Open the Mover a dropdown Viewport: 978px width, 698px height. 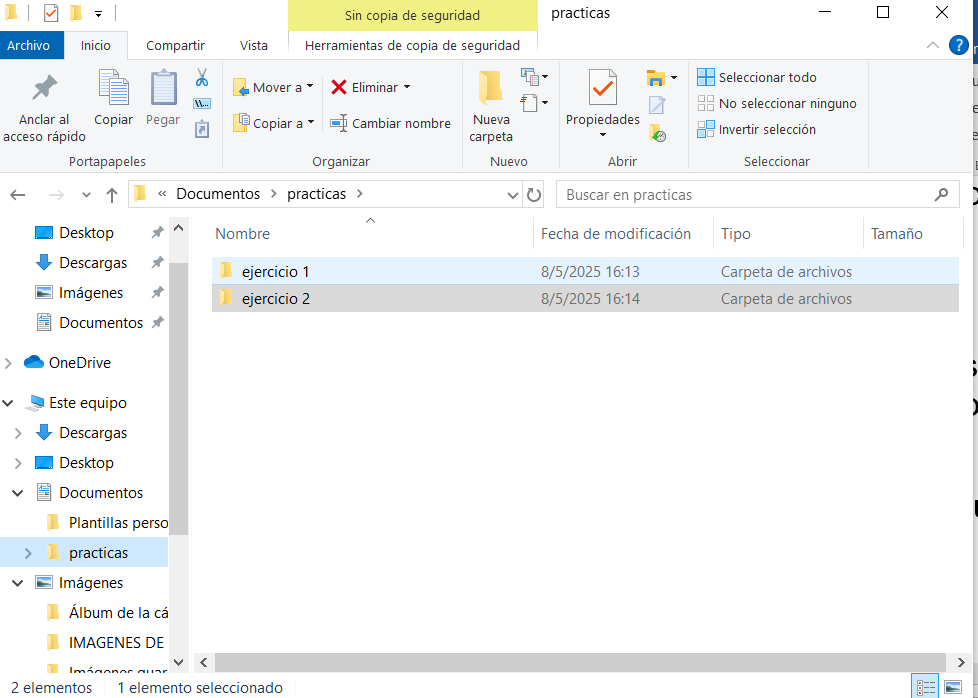(x=274, y=87)
